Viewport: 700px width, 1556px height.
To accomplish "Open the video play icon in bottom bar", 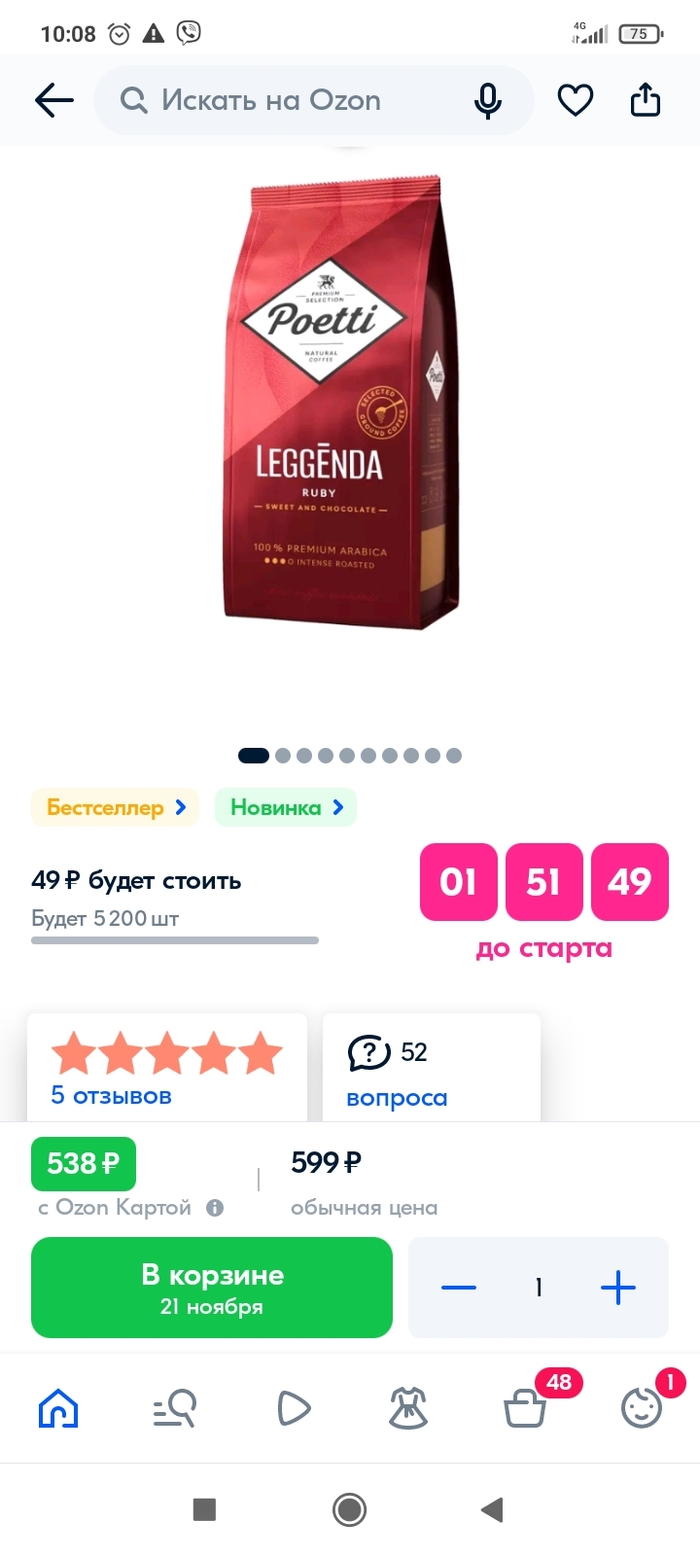I will pos(292,1409).
